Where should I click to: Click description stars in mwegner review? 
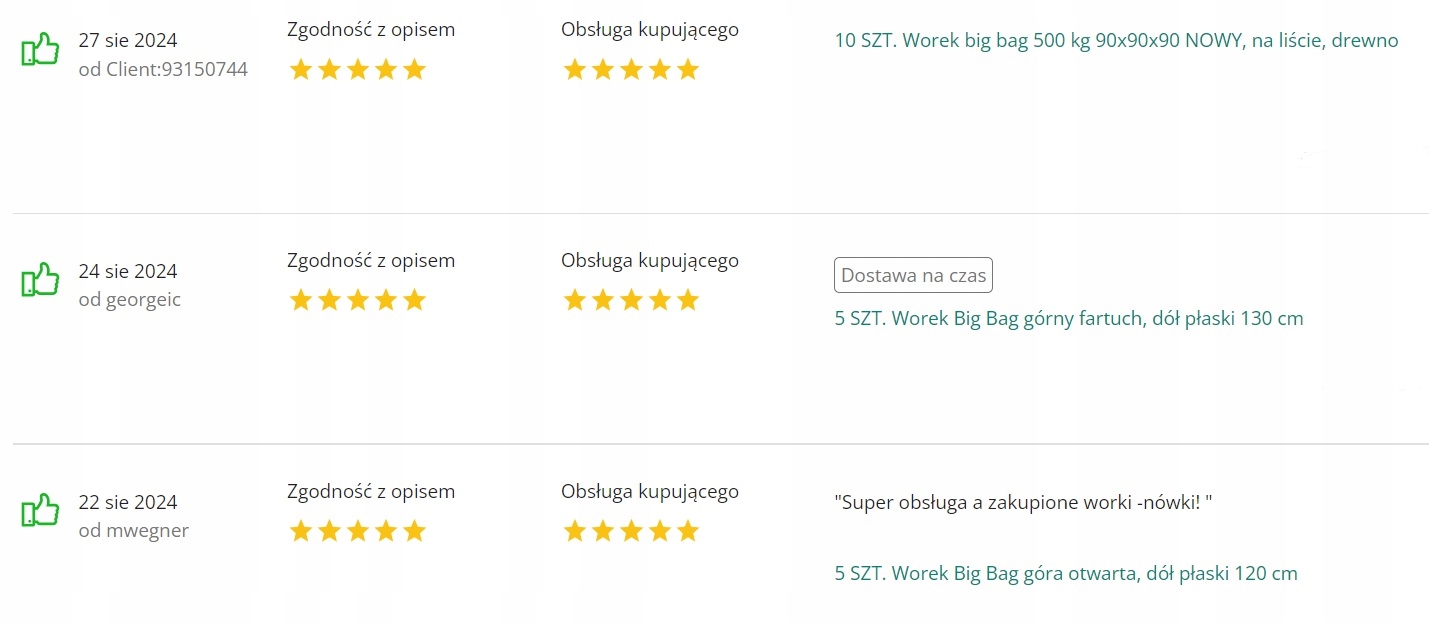coord(357,532)
